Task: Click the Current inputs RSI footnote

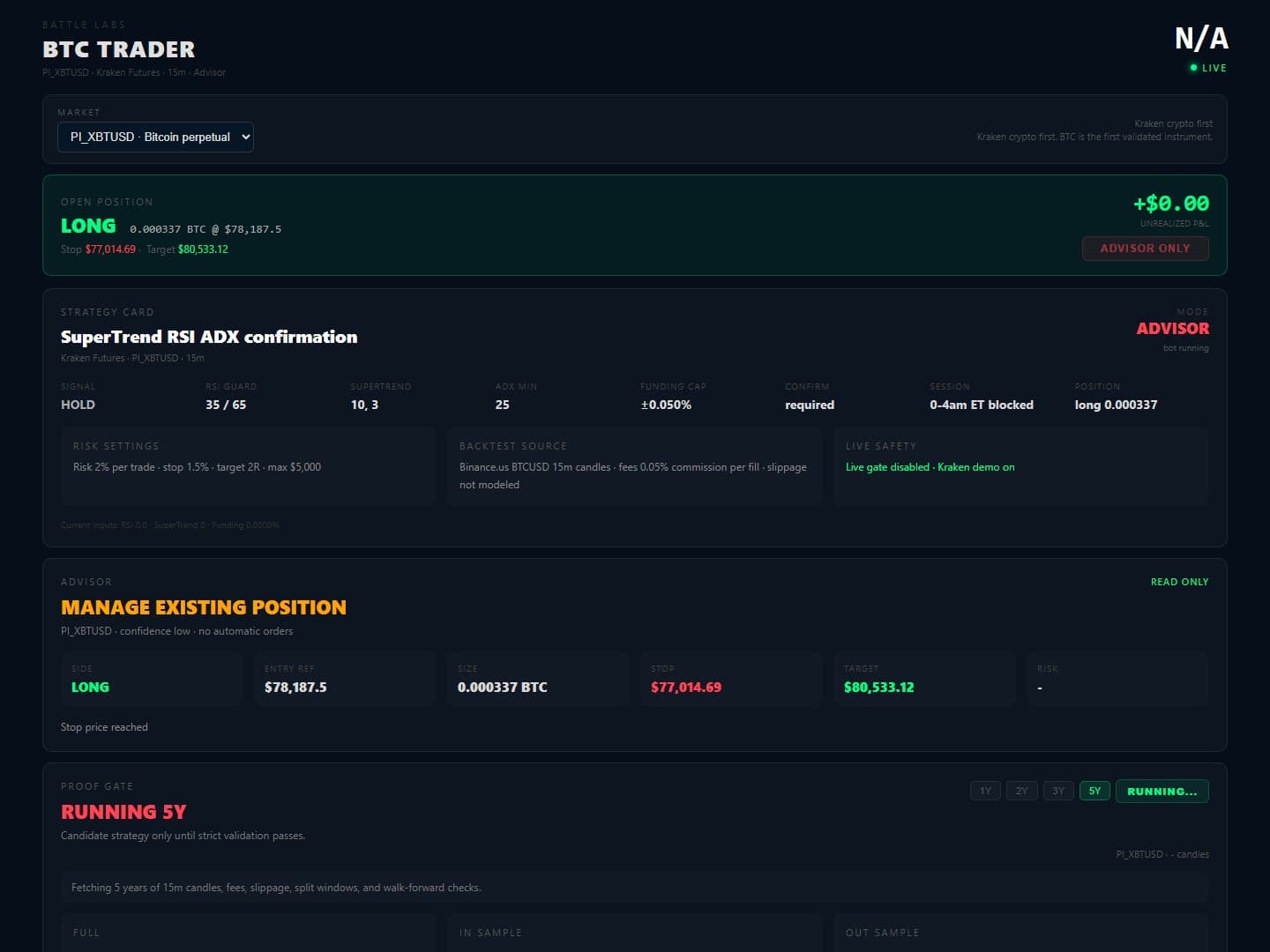Action: coord(170,525)
